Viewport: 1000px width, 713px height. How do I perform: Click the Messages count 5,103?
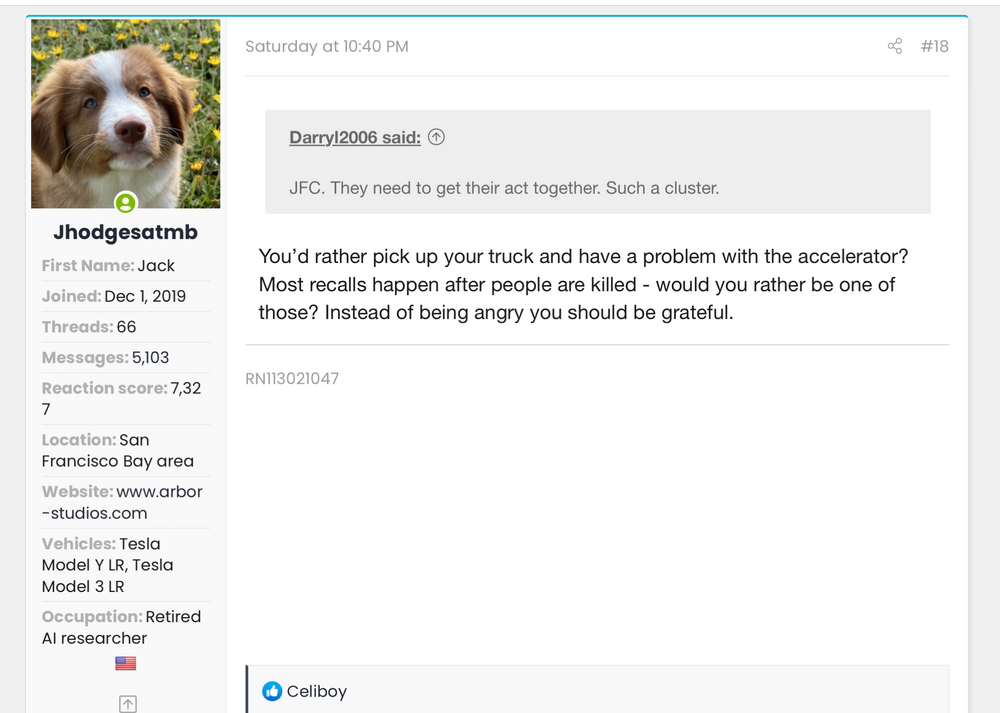coord(150,358)
